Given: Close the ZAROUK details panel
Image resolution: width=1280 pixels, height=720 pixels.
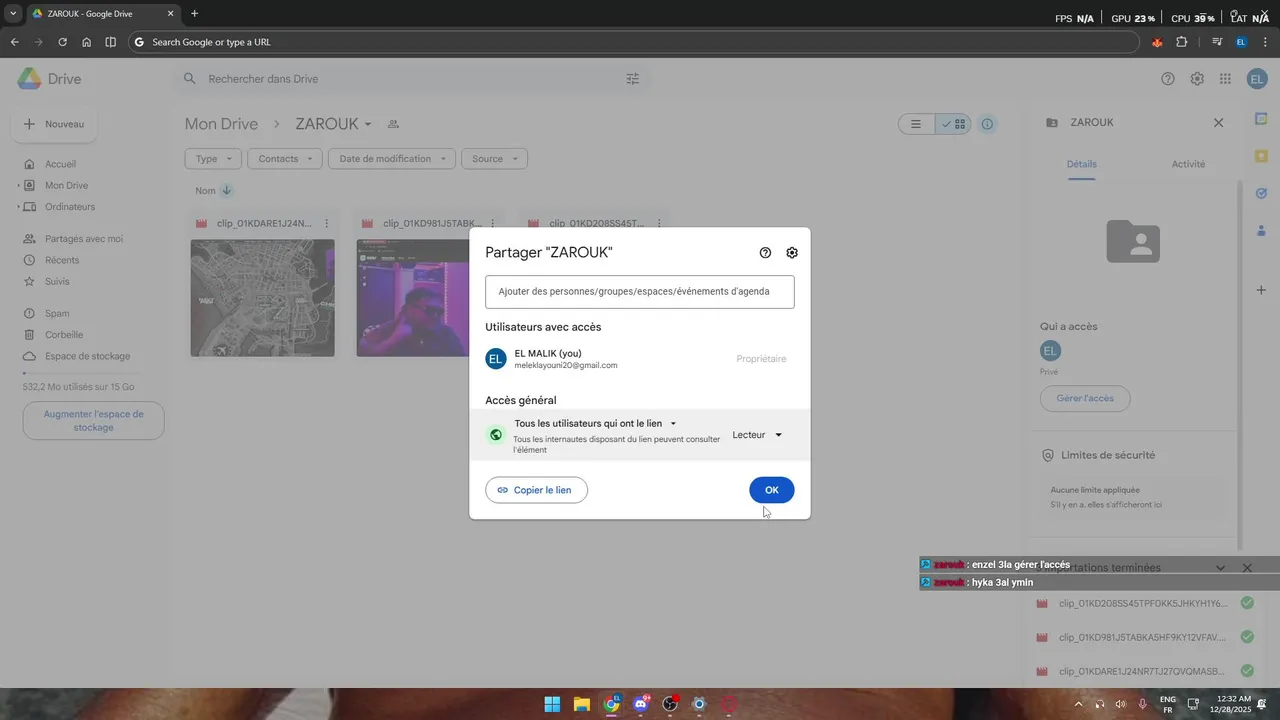Looking at the screenshot, I should click(1218, 122).
